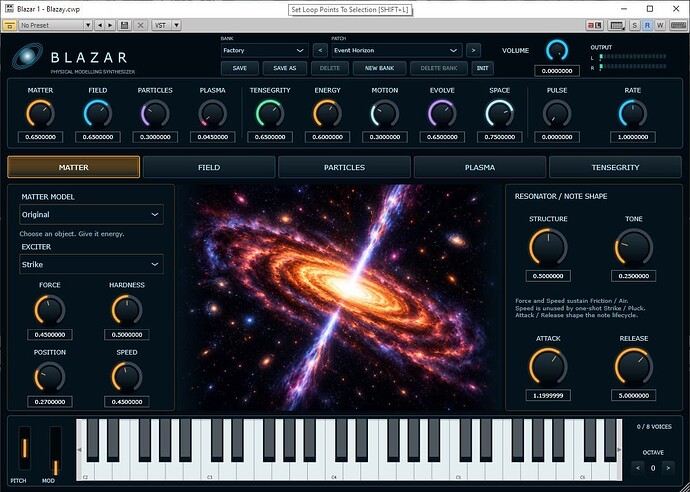Click the top-row FIELD macro knob
This screenshot has height=492, width=690.
[98, 114]
